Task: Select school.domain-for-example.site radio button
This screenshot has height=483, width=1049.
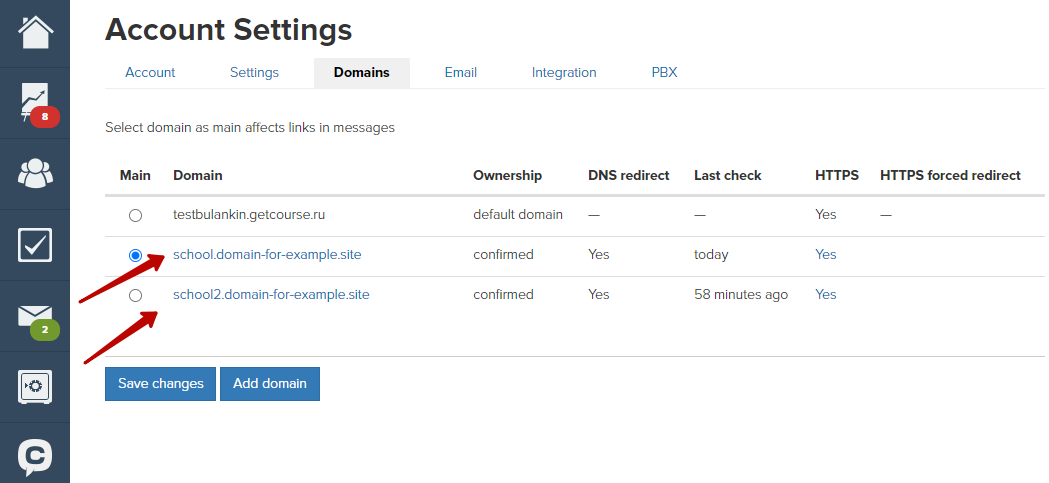Action: pyautogui.click(x=135, y=255)
